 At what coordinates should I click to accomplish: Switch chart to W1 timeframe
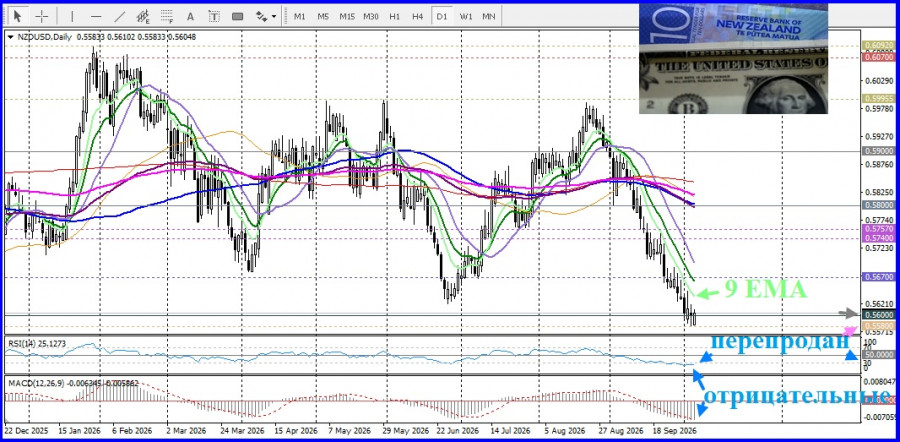465,16
